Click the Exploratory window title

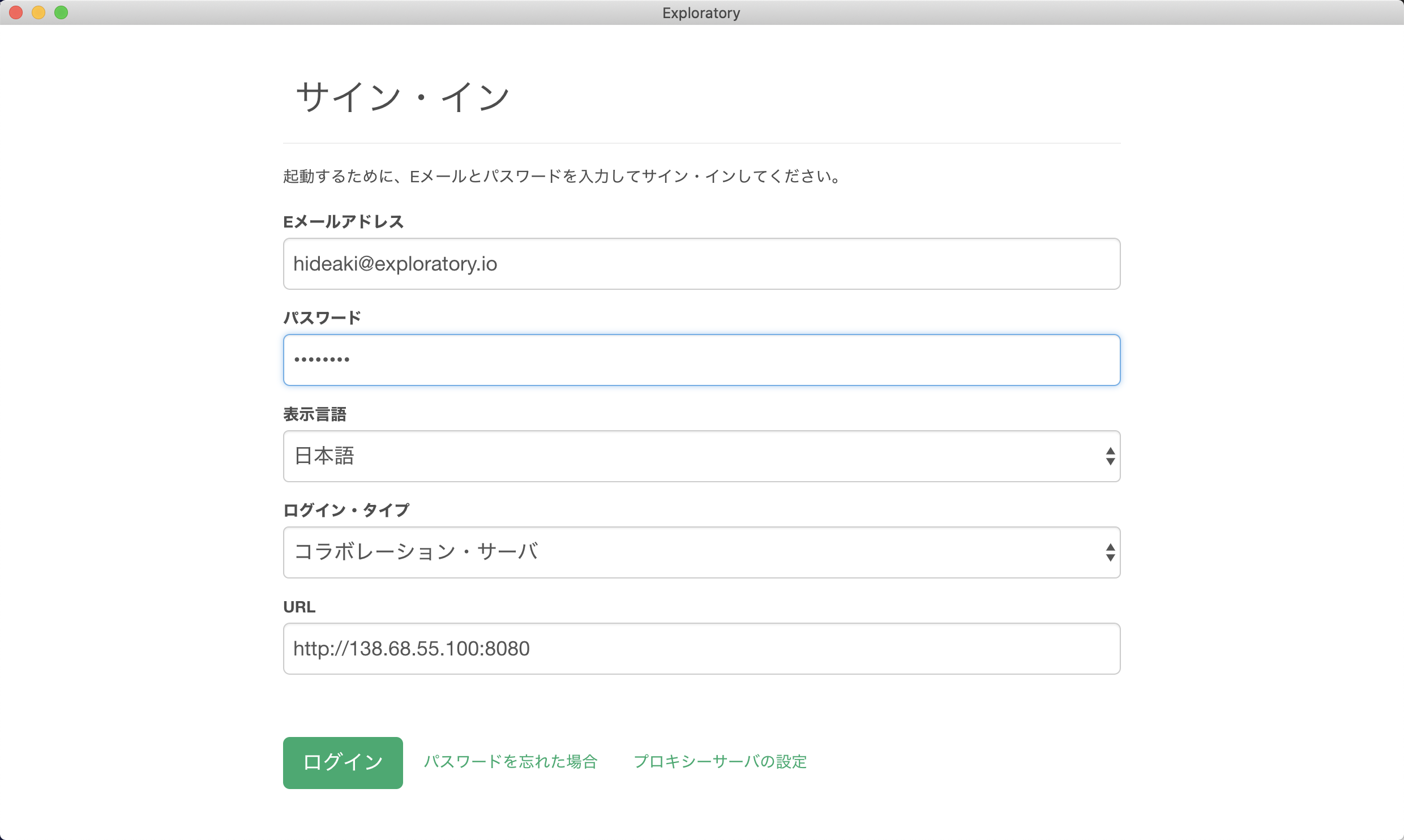[x=701, y=13]
